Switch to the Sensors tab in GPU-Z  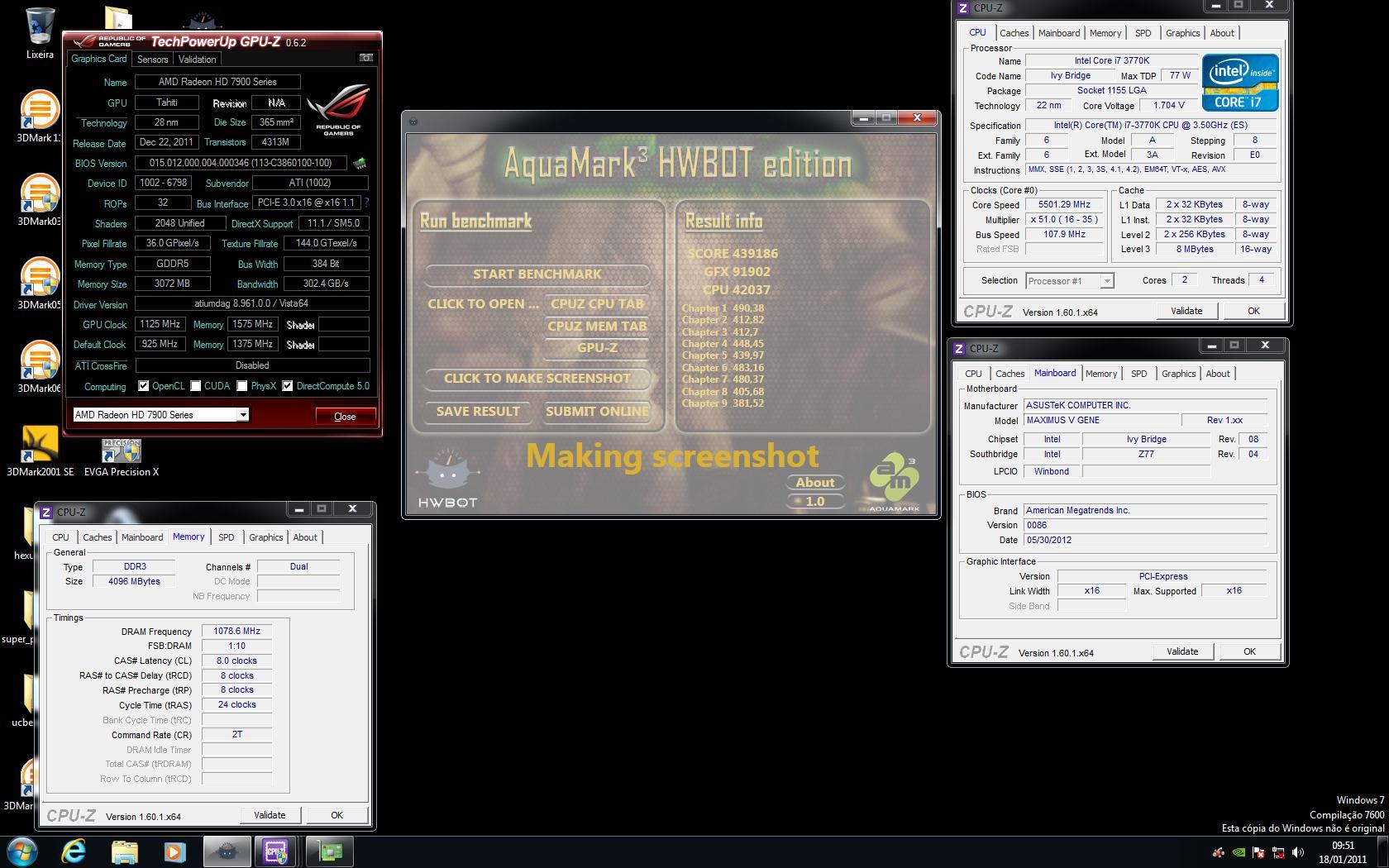(x=152, y=60)
